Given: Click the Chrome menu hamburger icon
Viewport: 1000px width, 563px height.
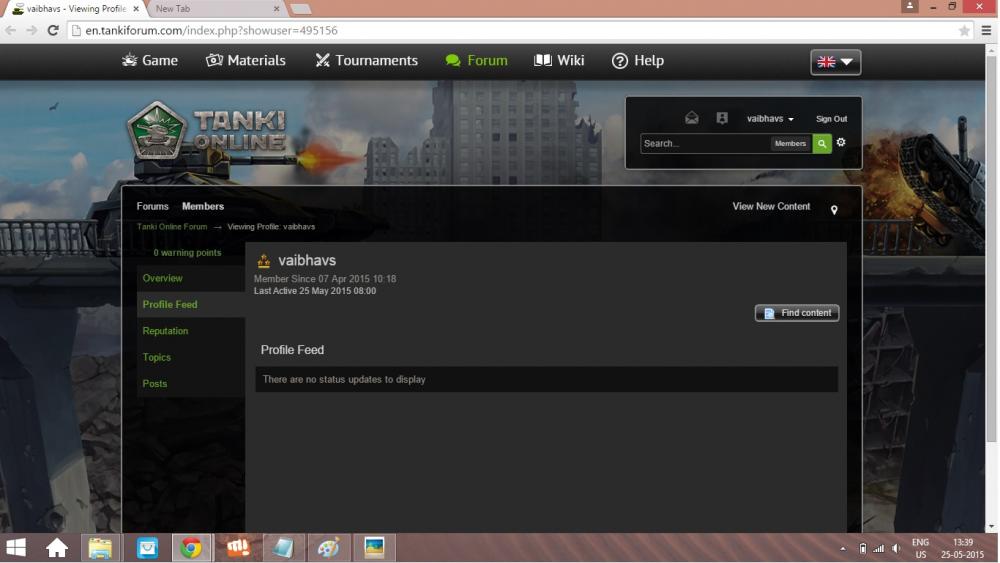Looking at the screenshot, I should coord(987,31).
